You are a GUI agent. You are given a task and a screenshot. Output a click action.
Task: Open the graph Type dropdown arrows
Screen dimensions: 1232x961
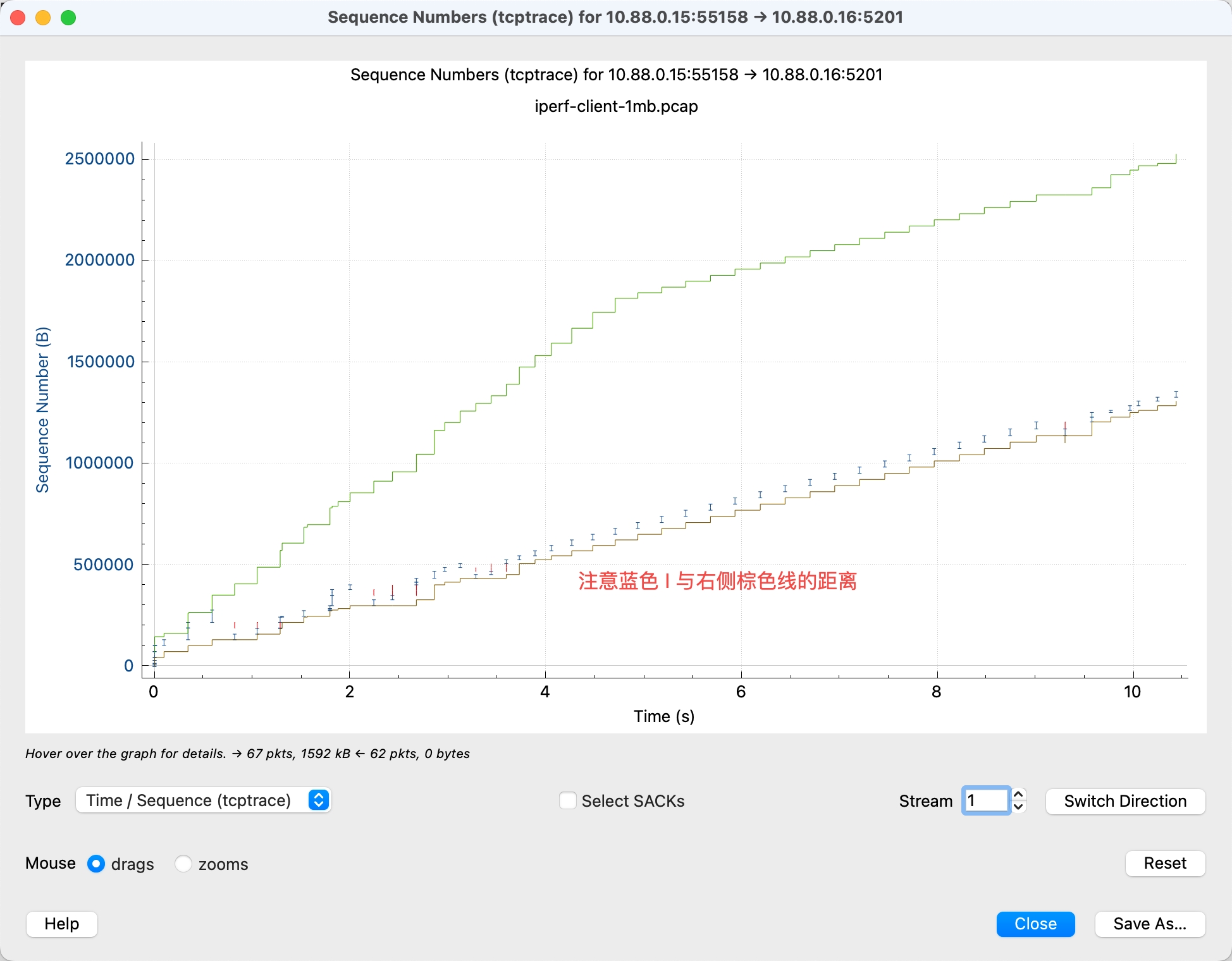319,800
